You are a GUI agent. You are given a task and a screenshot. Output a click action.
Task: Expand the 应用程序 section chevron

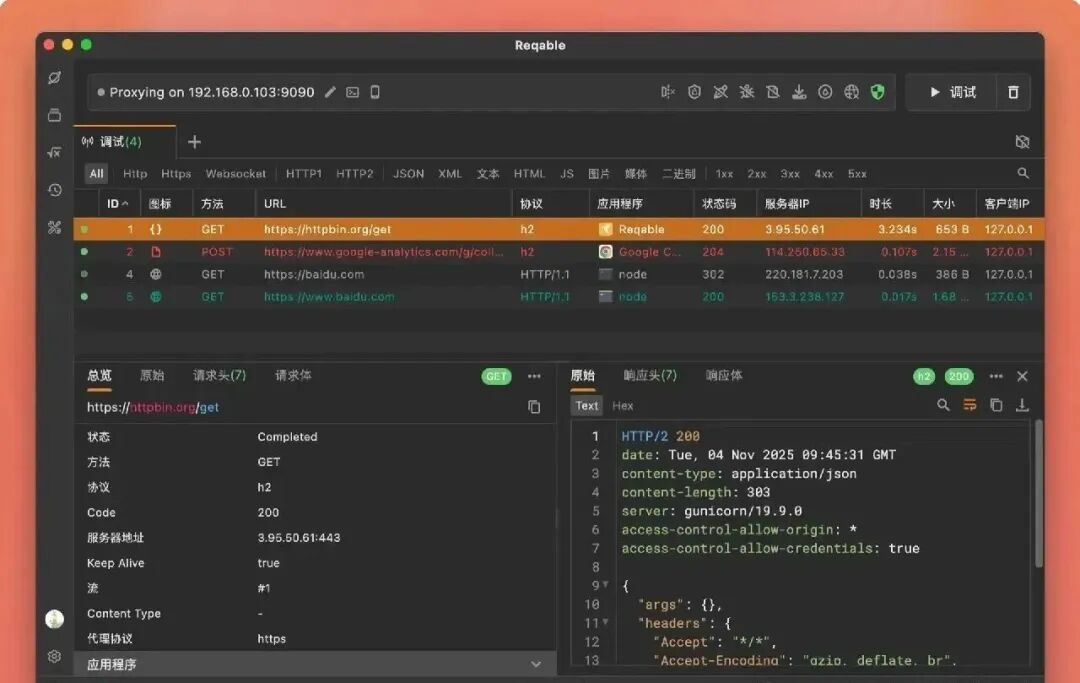pos(535,664)
